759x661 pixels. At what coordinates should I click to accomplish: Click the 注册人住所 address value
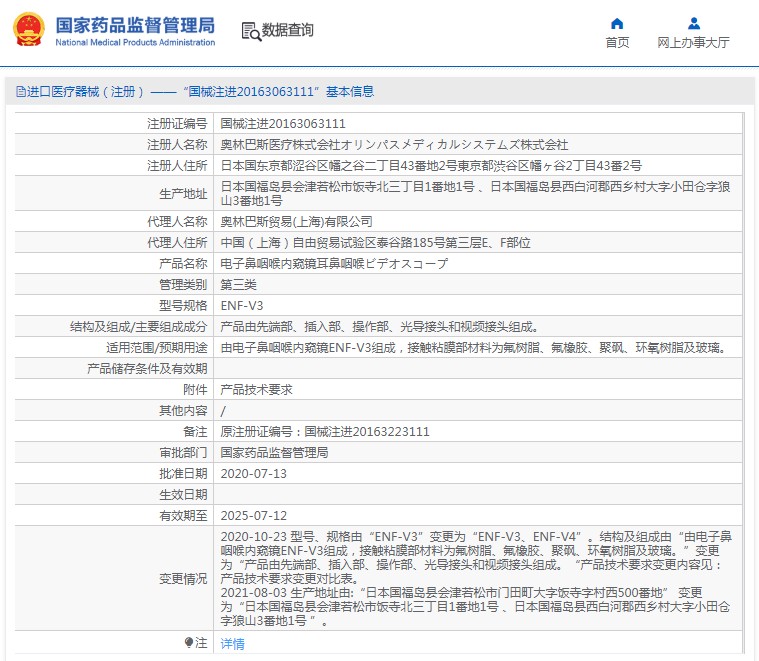click(431, 166)
